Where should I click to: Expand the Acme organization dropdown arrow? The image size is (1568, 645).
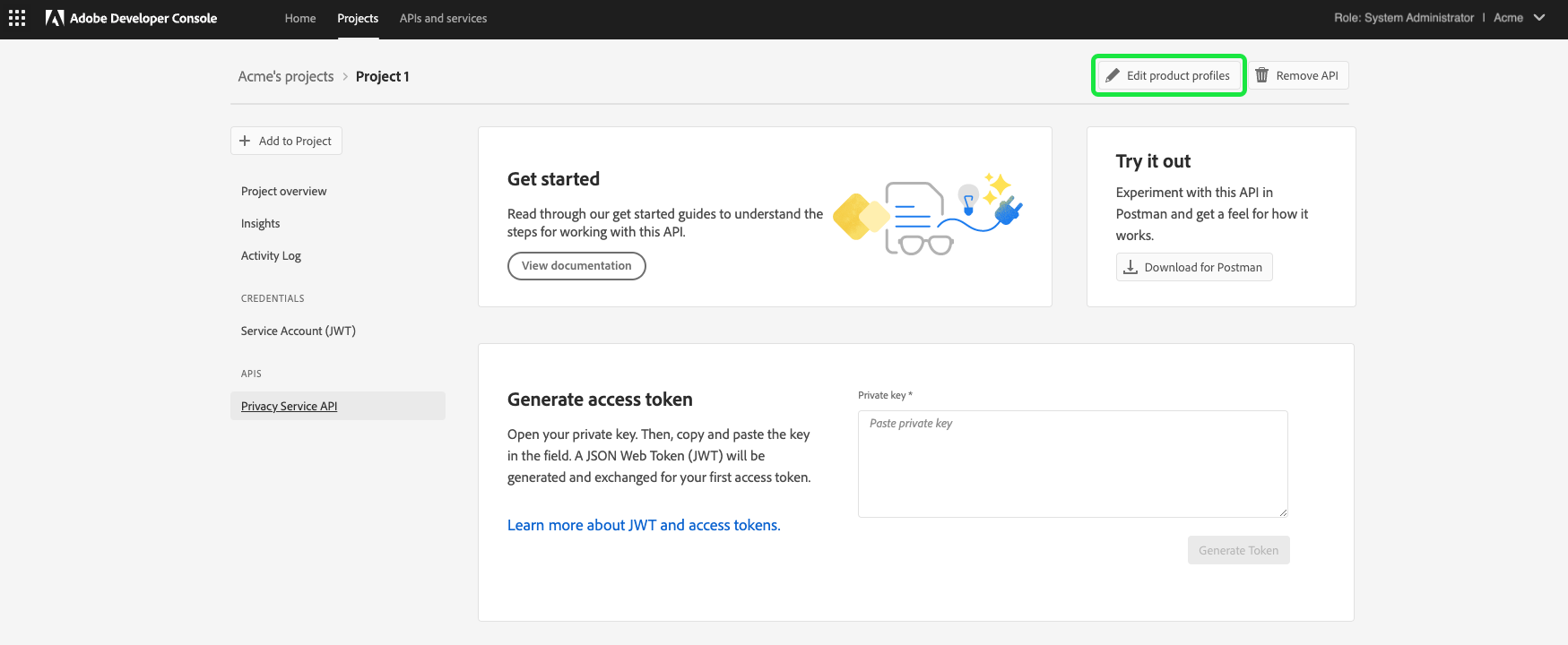tap(1539, 18)
